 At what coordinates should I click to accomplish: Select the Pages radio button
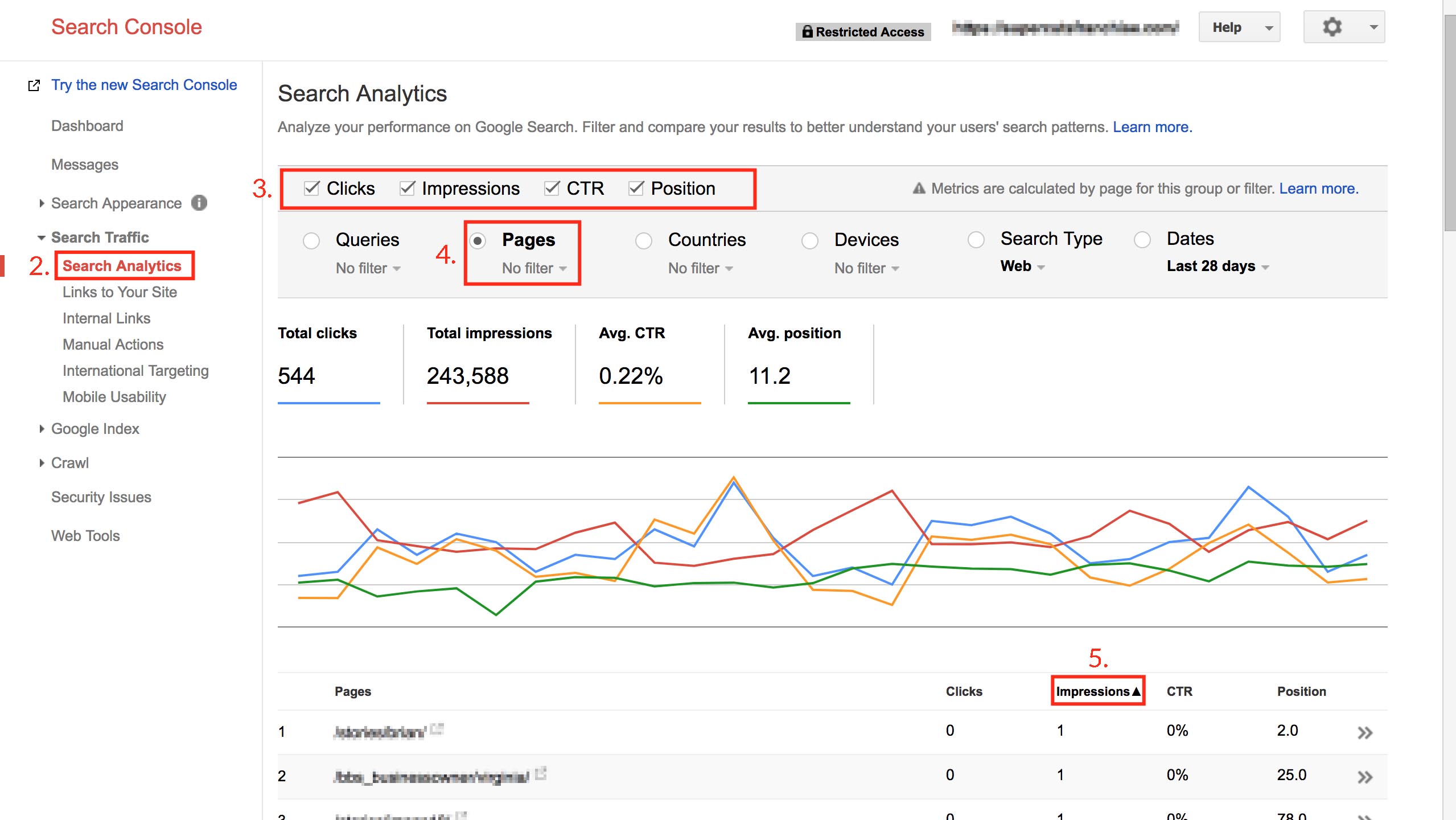pyautogui.click(x=478, y=241)
